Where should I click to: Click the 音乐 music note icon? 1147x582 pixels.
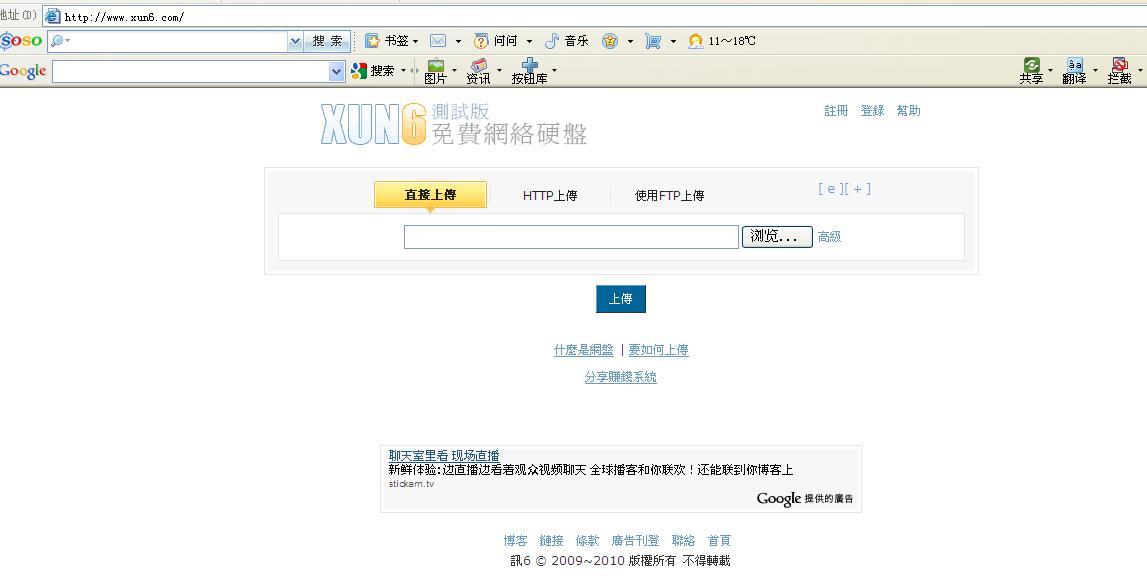[x=552, y=41]
